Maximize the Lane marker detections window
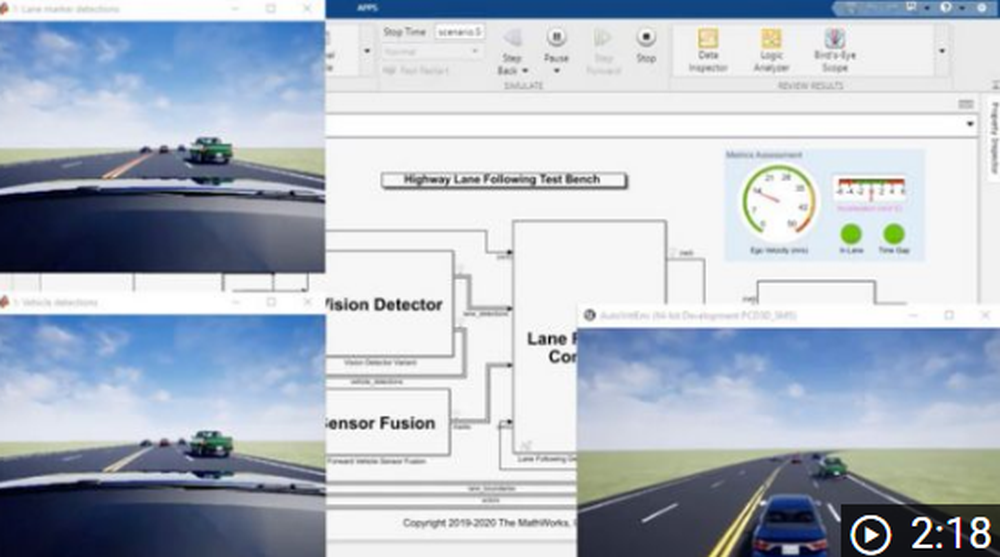1000x557 pixels. (271, 9)
